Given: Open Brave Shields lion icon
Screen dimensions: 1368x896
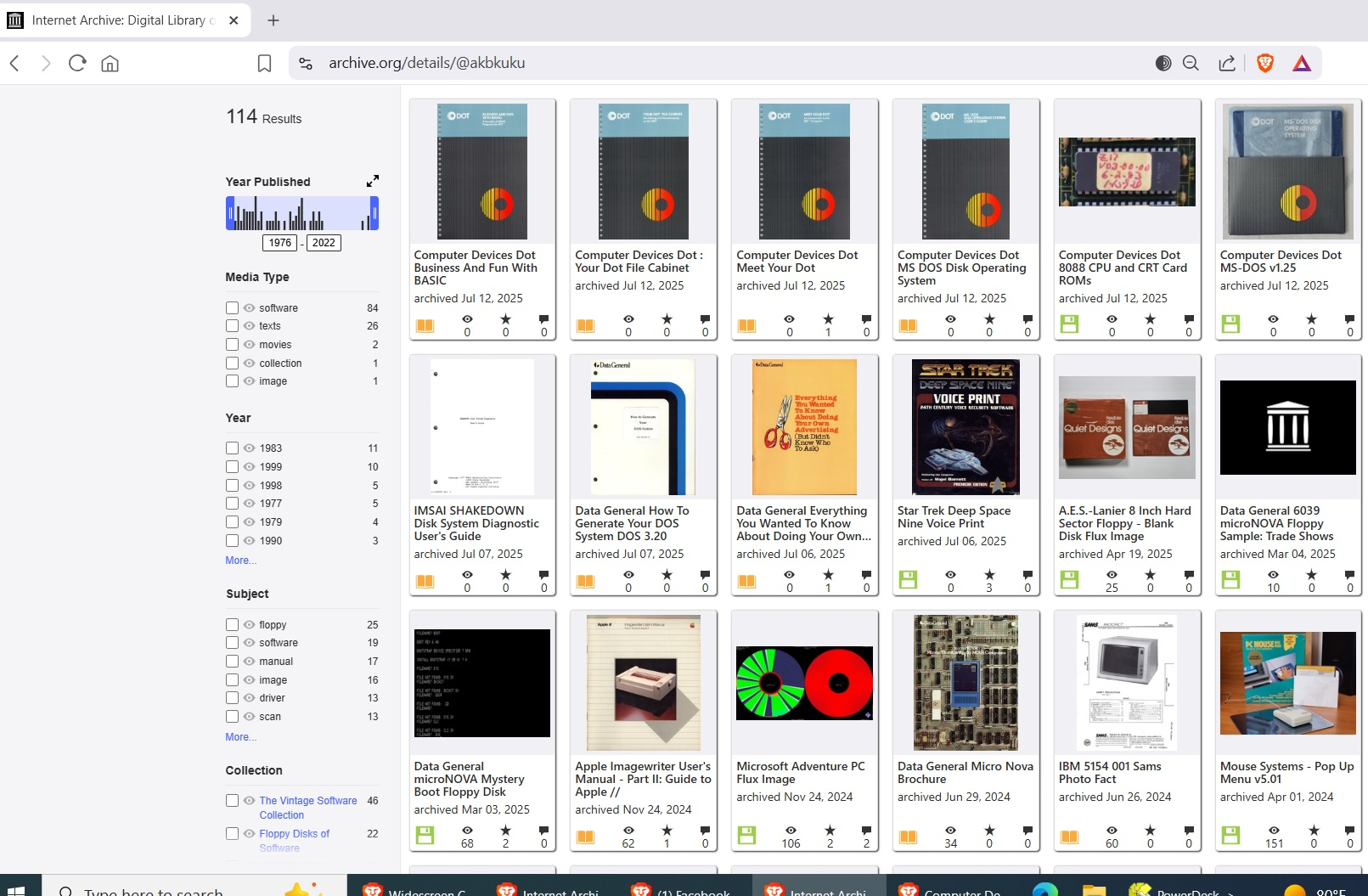Looking at the screenshot, I should (1265, 63).
